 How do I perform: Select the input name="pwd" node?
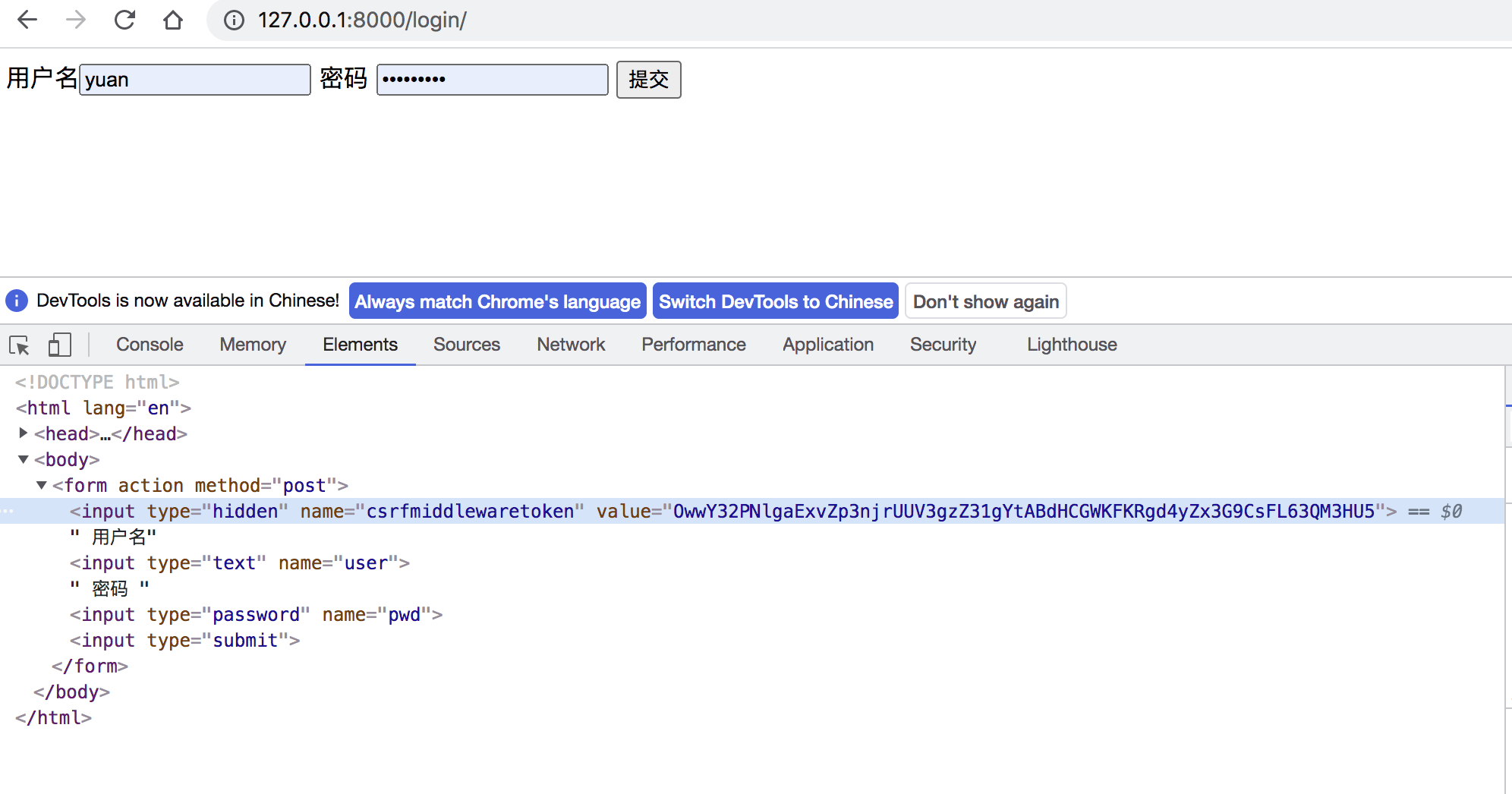click(257, 614)
